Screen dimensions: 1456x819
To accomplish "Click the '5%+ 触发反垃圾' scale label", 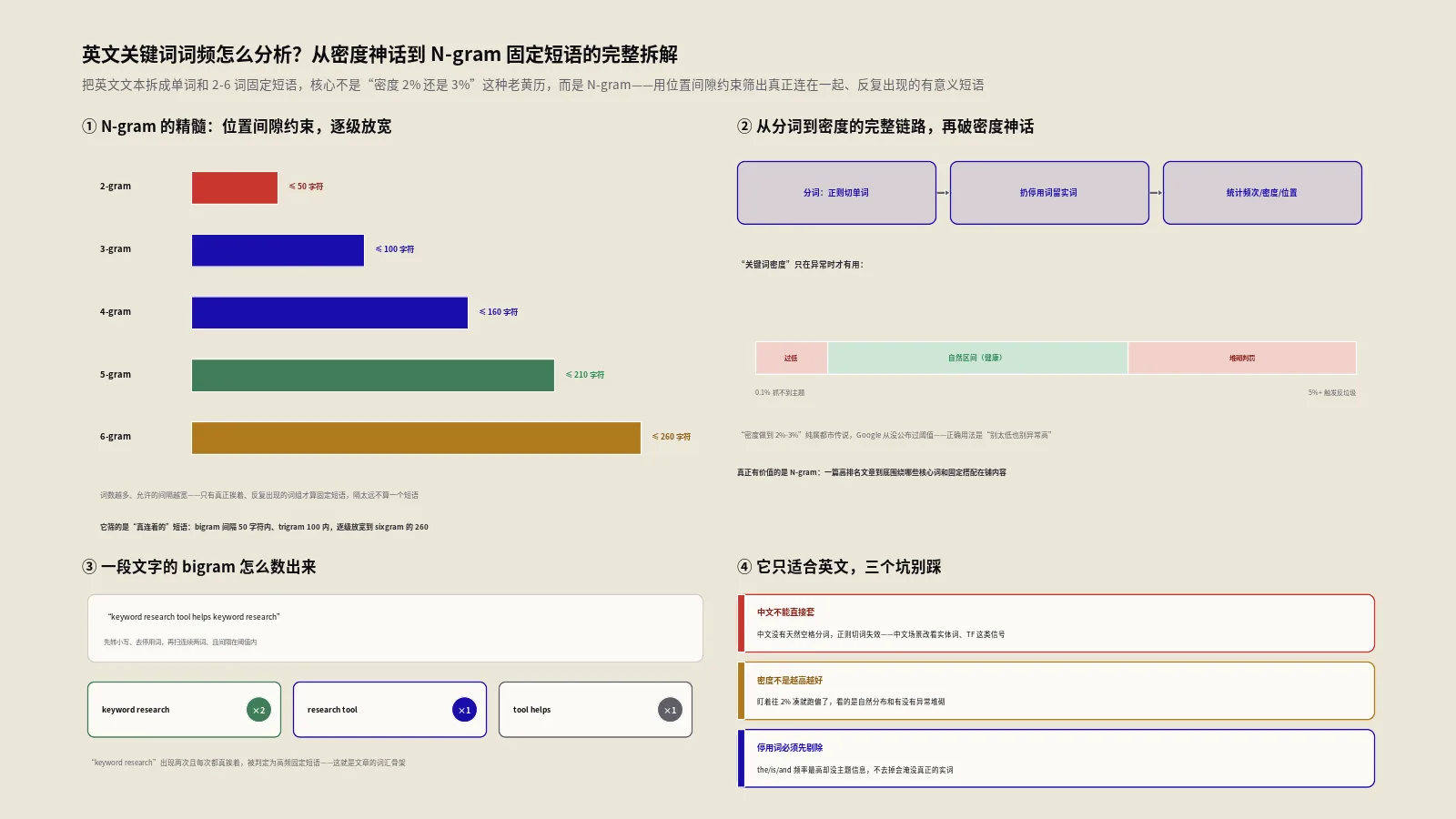I will point(1332,393).
